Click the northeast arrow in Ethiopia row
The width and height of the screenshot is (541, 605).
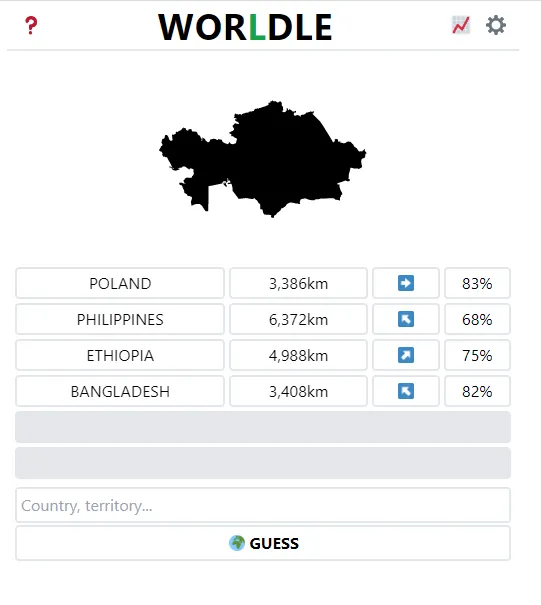pos(406,355)
